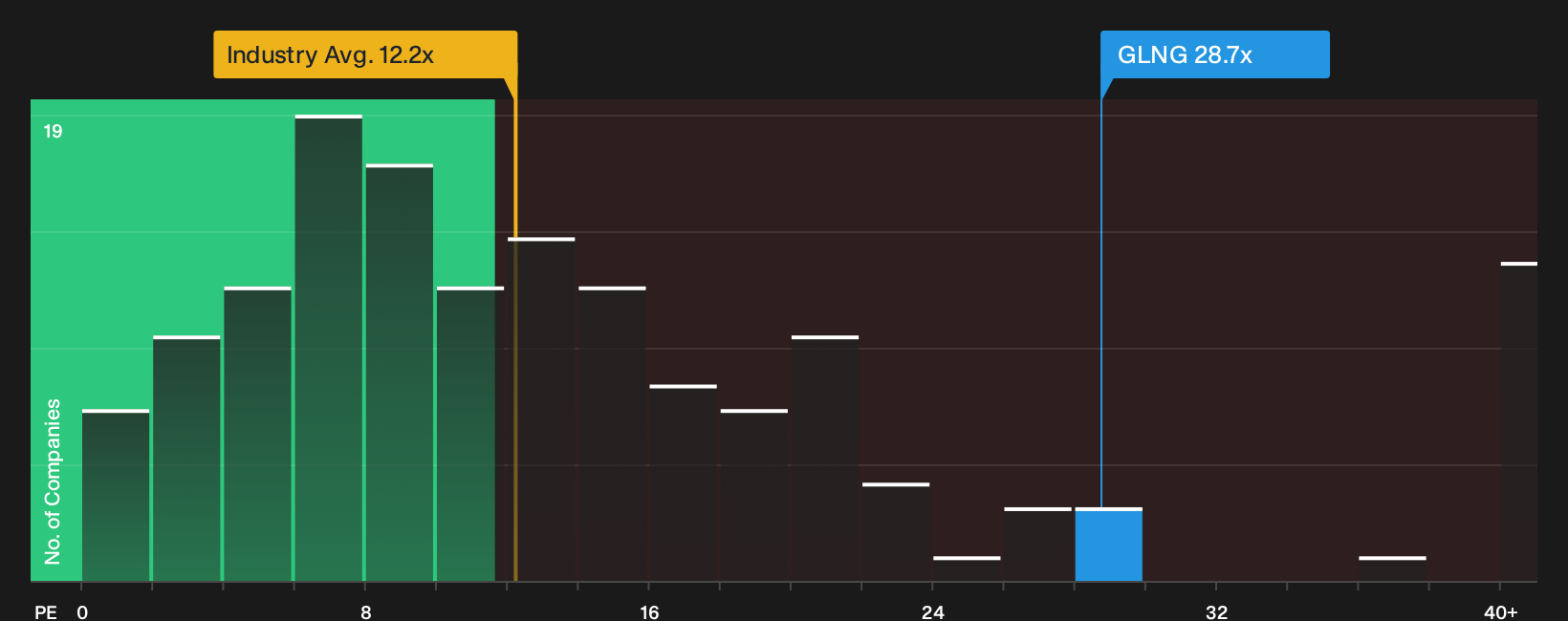Click the PE axis label

(46, 612)
